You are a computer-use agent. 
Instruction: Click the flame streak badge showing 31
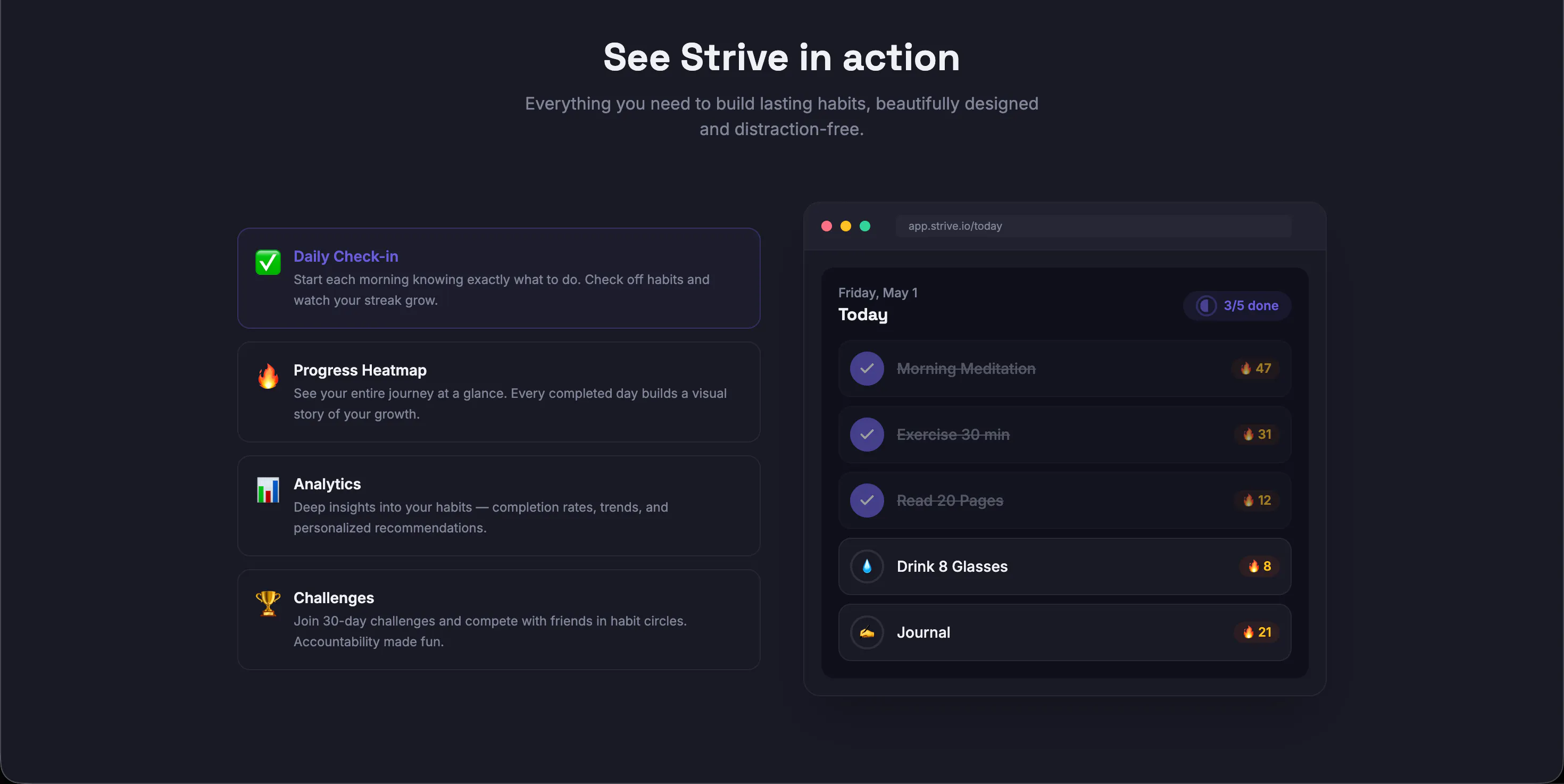click(1257, 435)
